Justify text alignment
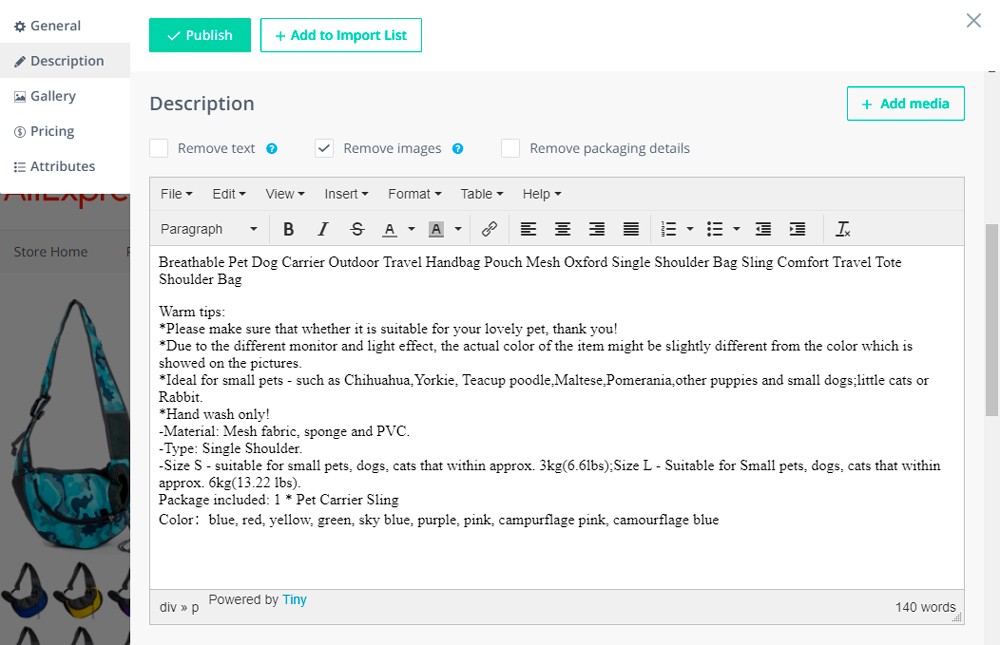Viewport: 1000px width, 645px height. (x=631, y=229)
